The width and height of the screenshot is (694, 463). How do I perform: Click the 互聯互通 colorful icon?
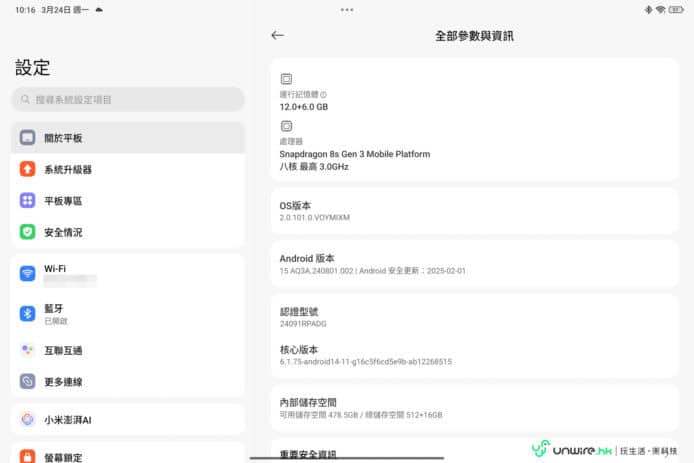(x=28, y=350)
